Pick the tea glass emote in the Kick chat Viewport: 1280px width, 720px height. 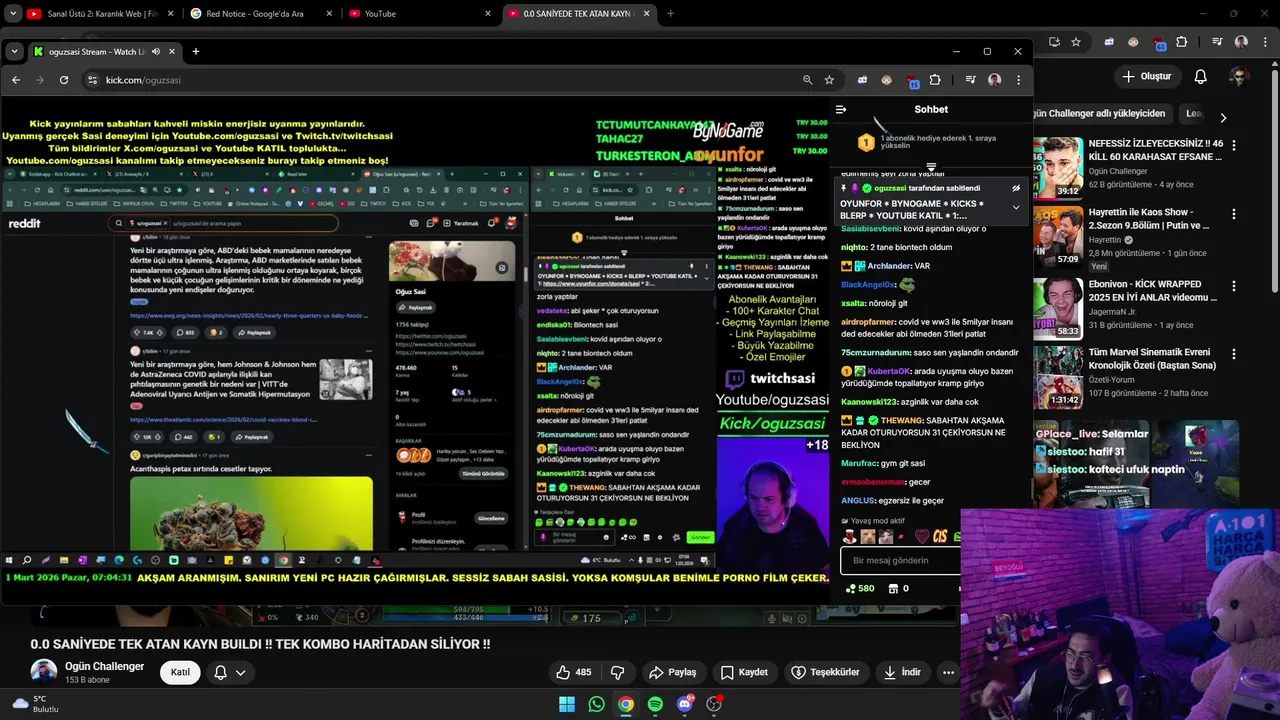[850, 537]
